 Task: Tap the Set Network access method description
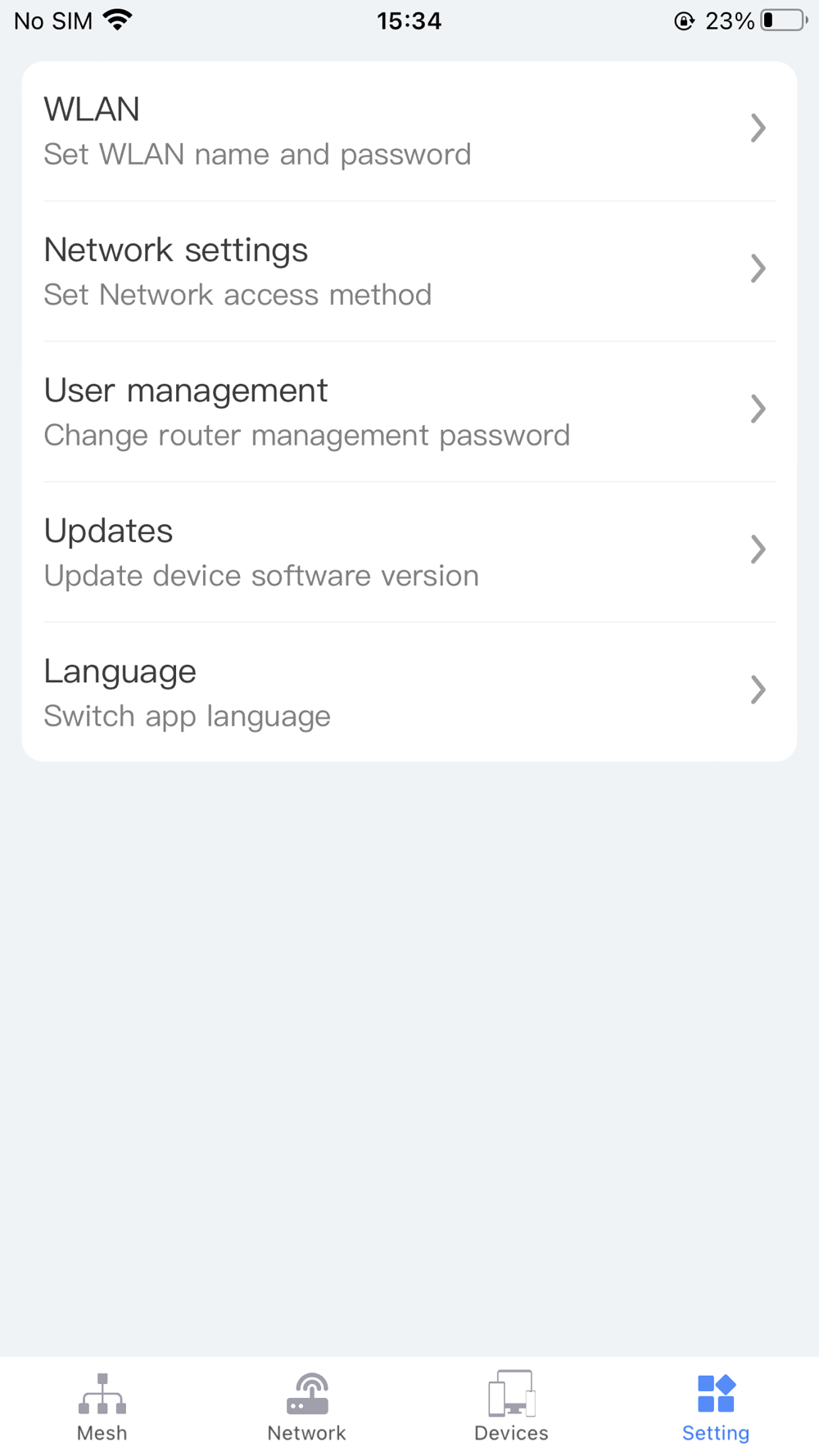click(x=238, y=295)
